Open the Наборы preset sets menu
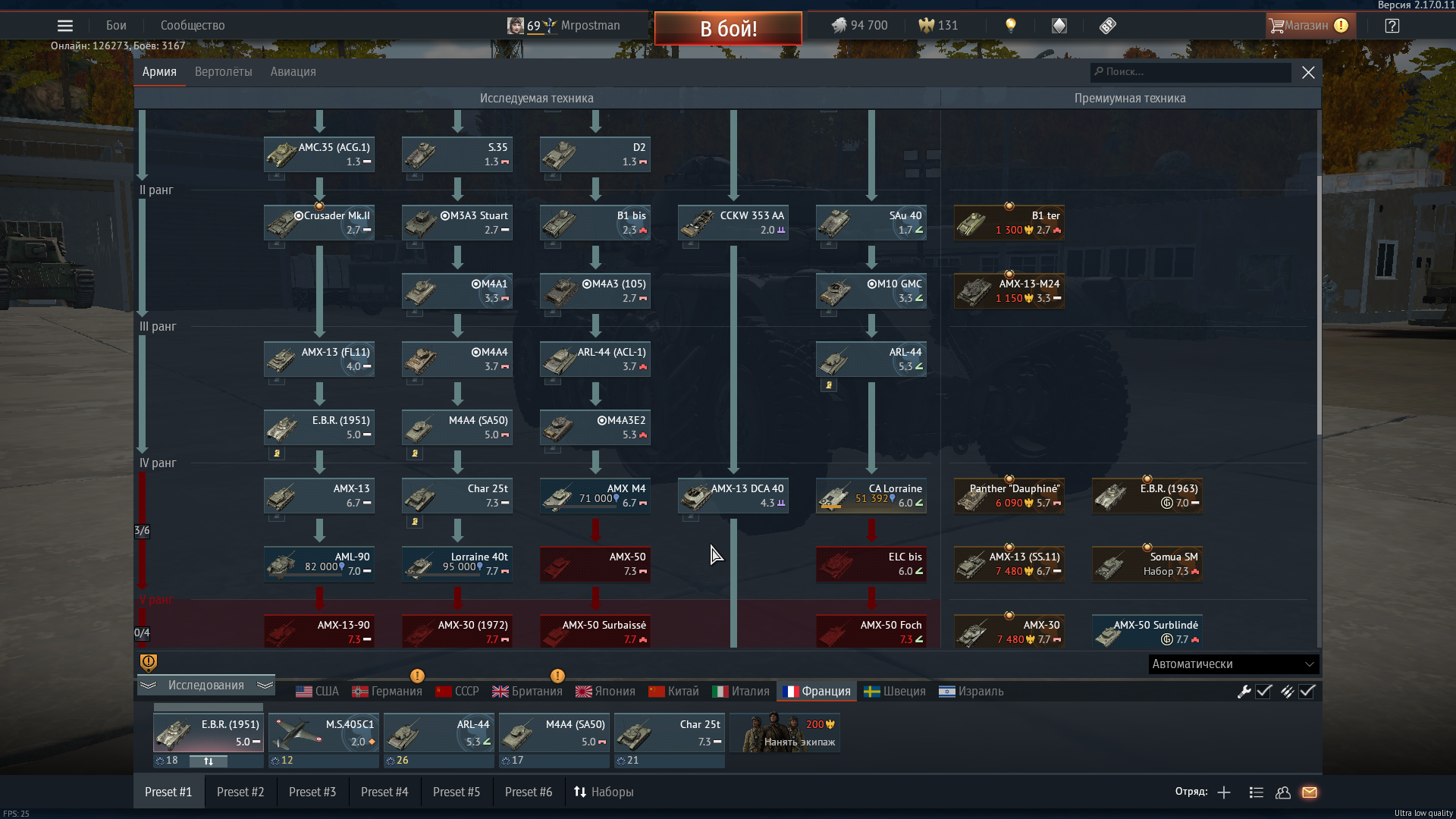Viewport: 1456px width, 819px height. [x=603, y=792]
